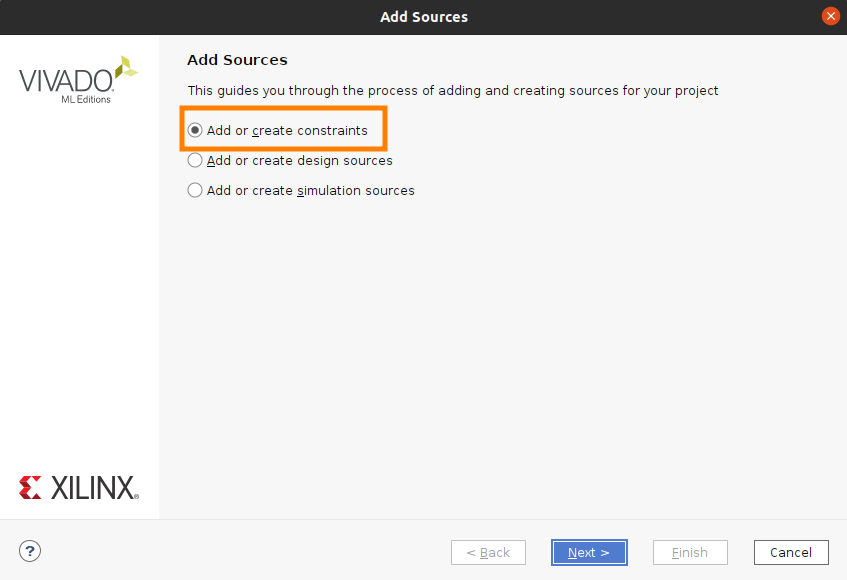Click the XILINX wordmark text
847x580 pixels.
point(95,488)
